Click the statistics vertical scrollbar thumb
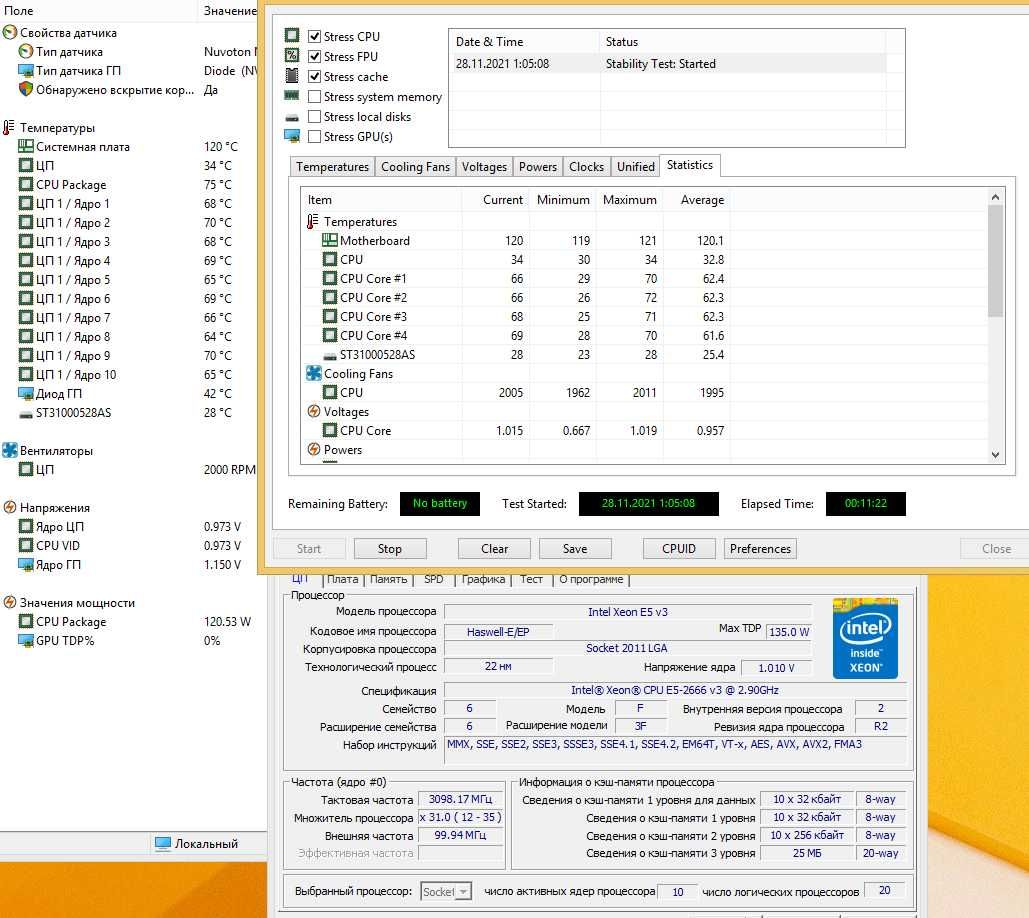The width and height of the screenshot is (1029, 918). pyautogui.click(x=995, y=261)
